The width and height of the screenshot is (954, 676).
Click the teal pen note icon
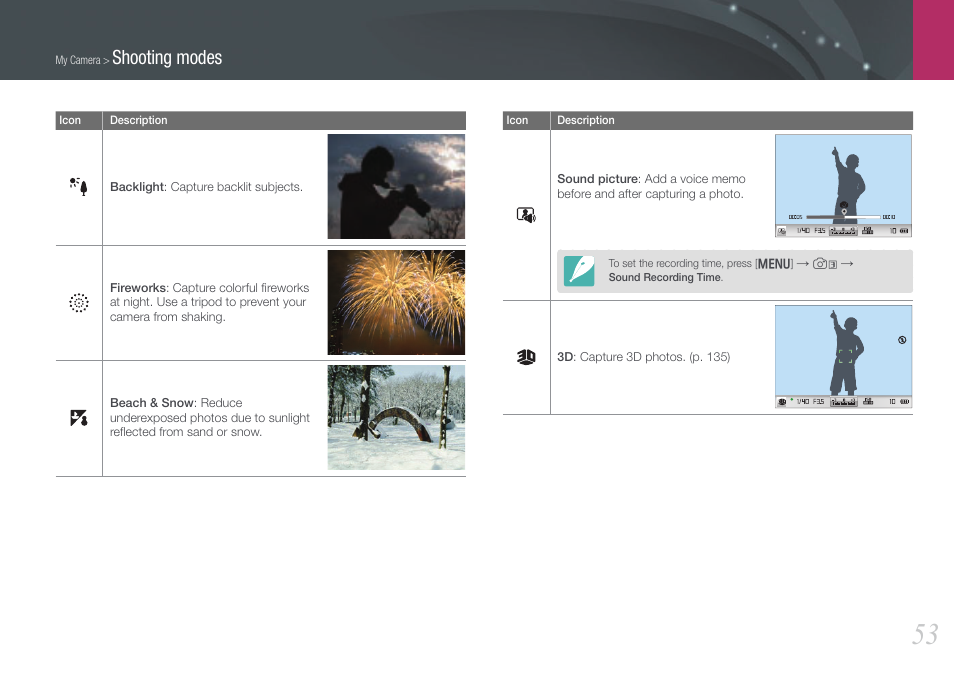pyautogui.click(x=579, y=271)
